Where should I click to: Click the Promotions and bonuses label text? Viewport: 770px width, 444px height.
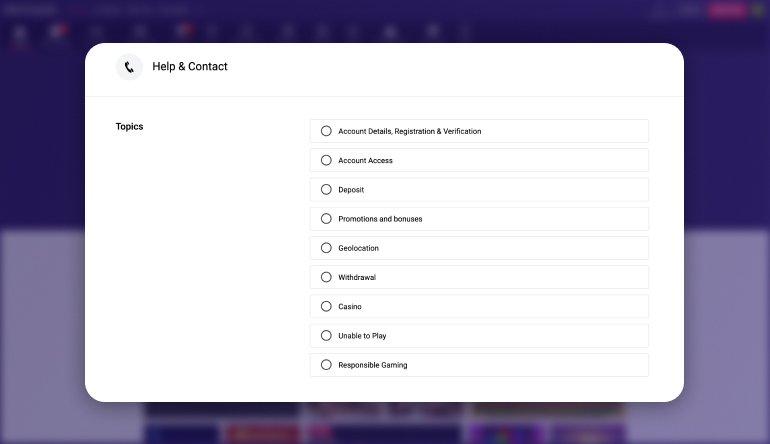[380, 219]
